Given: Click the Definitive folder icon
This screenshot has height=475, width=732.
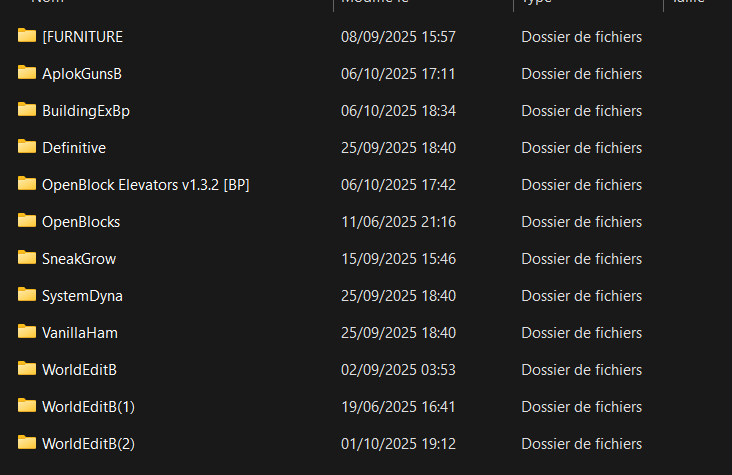Looking at the screenshot, I should [x=27, y=146].
